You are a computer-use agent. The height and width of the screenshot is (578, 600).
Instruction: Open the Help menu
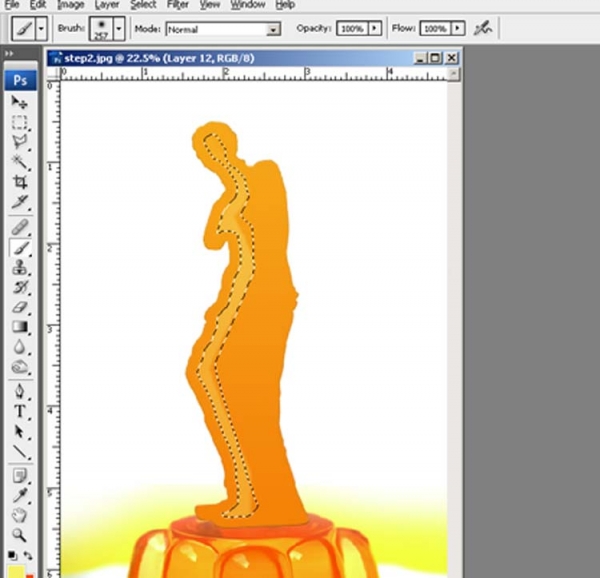[285, 5]
